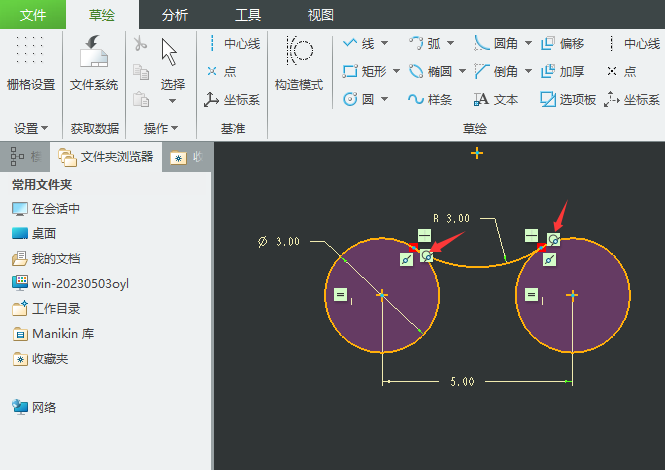Switch to the favorites 收藏夹 panel tab
The width and height of the screenshot is (665, 470).
[x=187, y=157]
